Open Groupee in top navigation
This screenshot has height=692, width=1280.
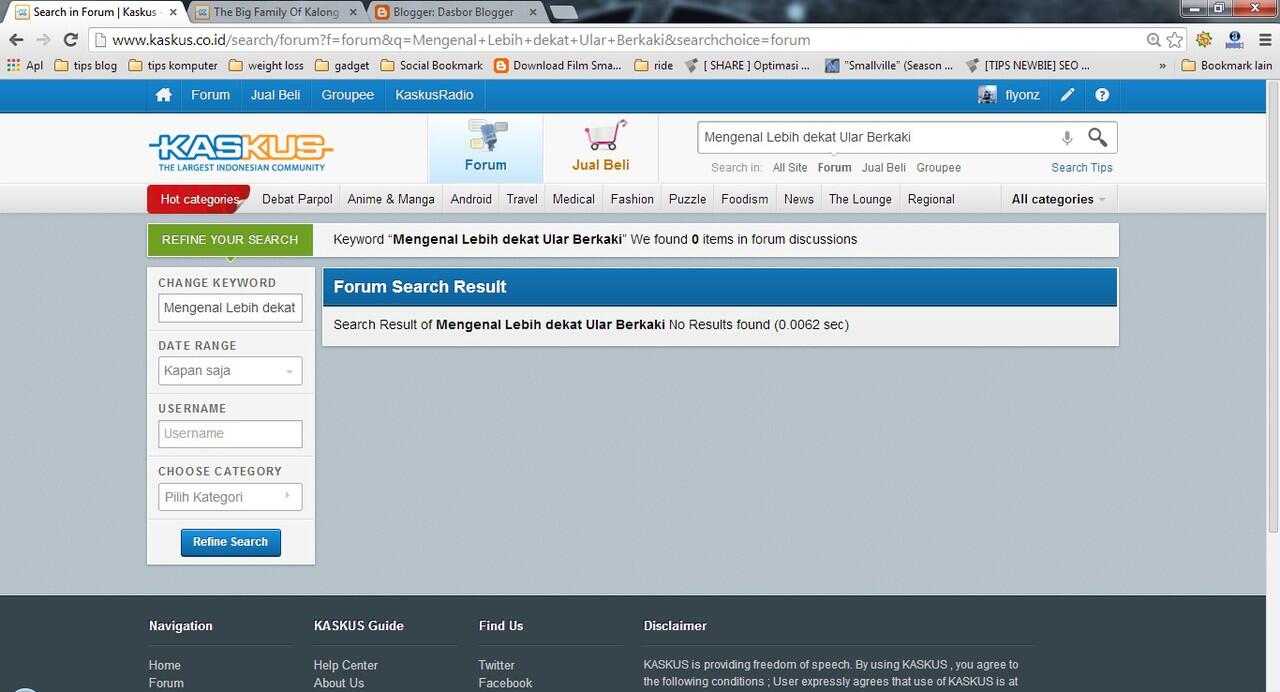coord(348,95)
